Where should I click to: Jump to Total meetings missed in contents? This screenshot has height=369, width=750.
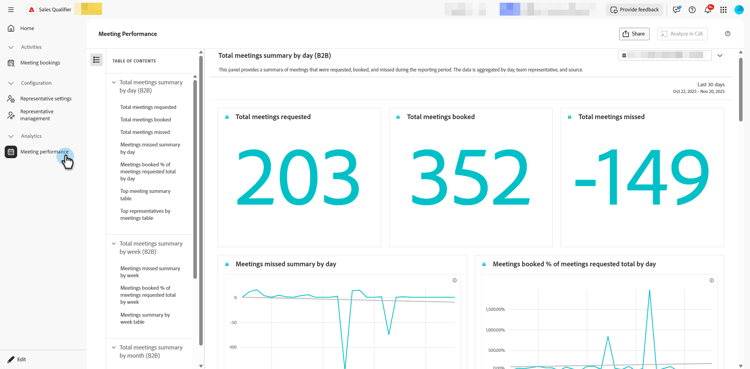(145, 132)
